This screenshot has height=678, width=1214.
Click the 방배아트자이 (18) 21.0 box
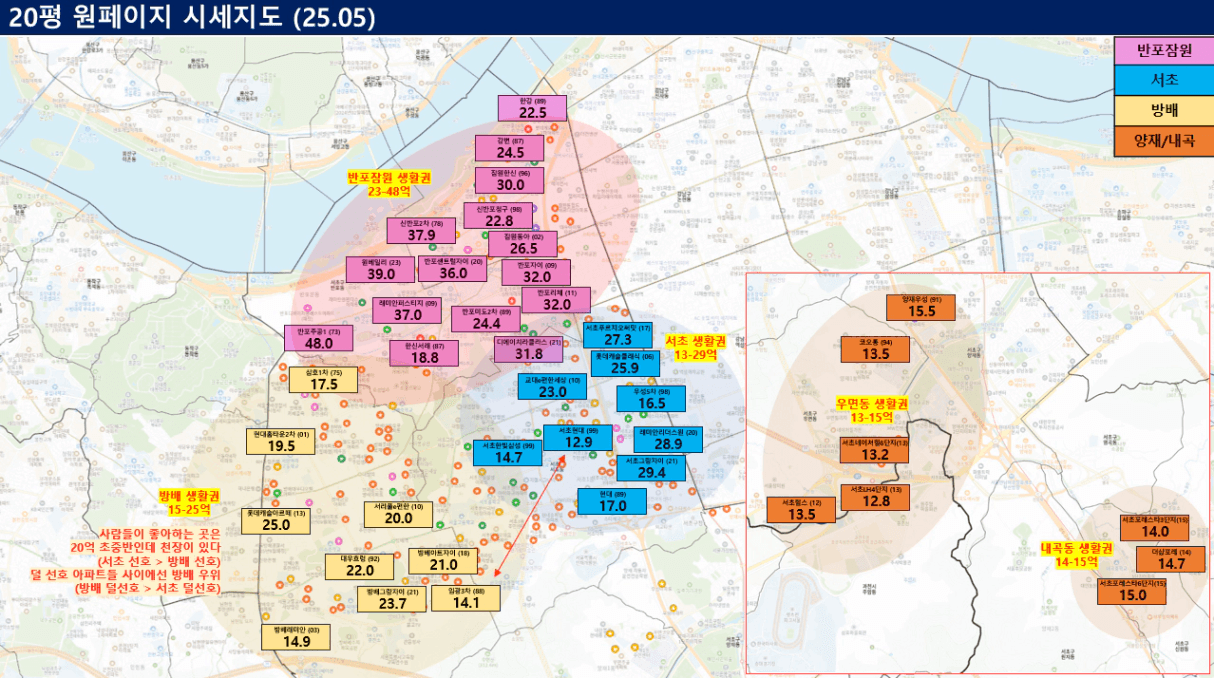(443, 559)
